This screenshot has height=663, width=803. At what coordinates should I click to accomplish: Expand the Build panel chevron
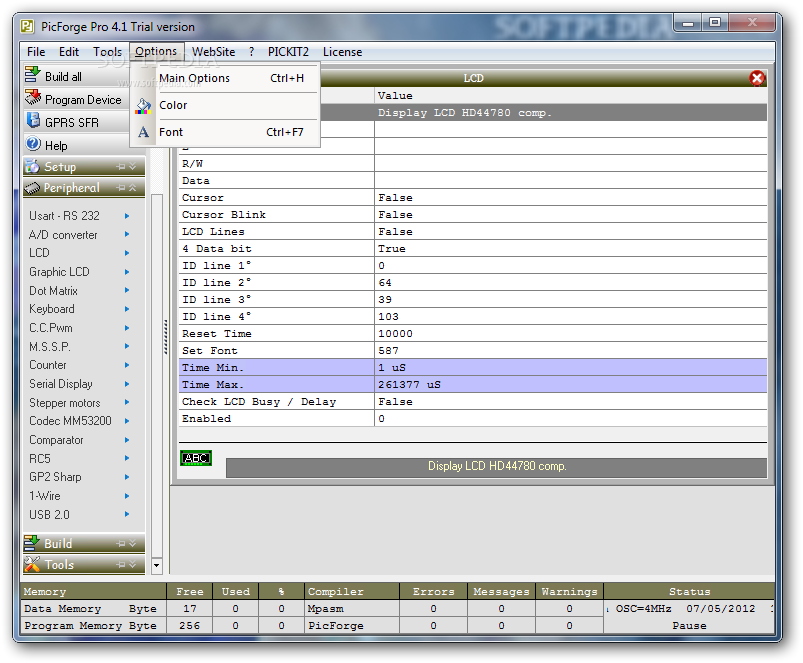point(133,544)
